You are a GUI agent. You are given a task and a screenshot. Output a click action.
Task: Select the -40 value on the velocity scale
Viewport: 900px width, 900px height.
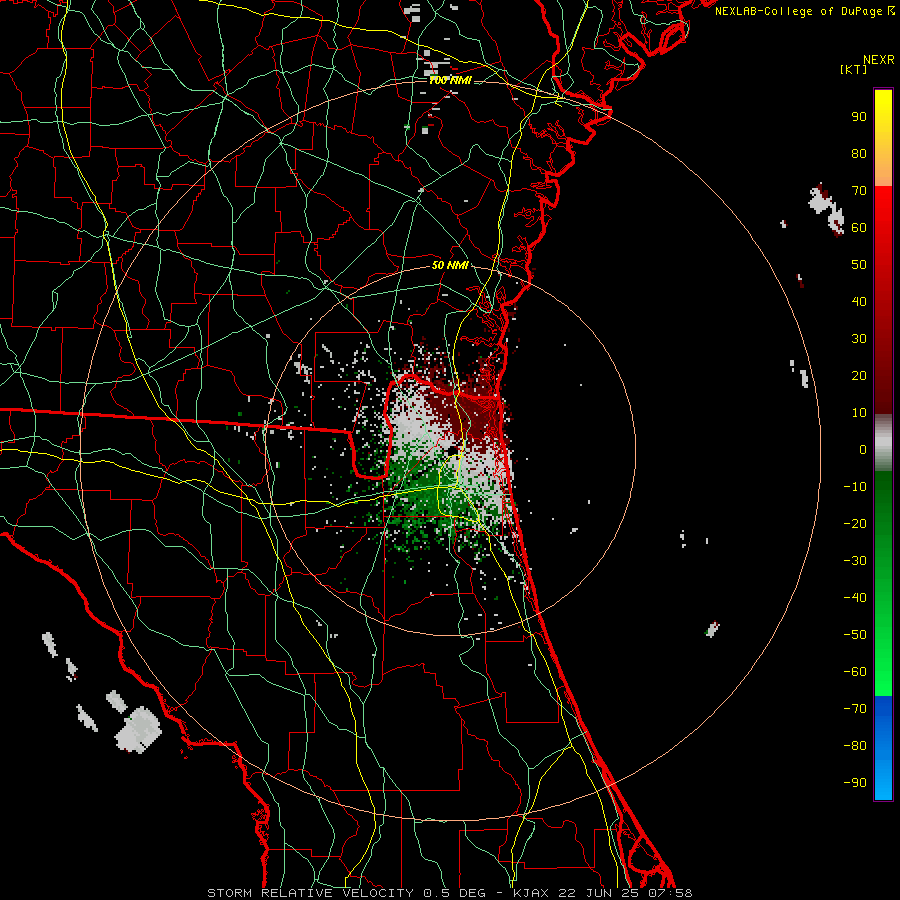pyautogui.click(x=855, y=598)
